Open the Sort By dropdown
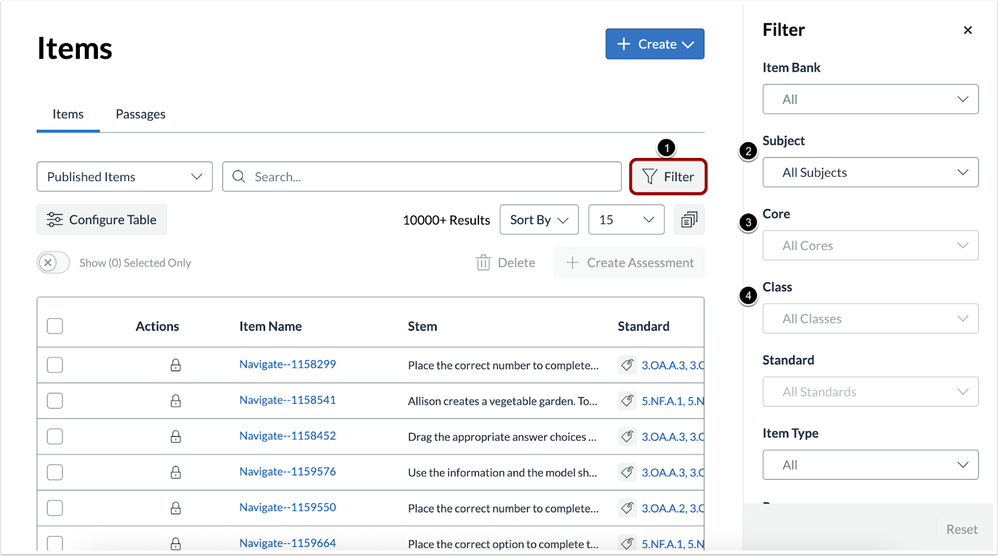The image size is (998, 556). [x=539, y=220]
